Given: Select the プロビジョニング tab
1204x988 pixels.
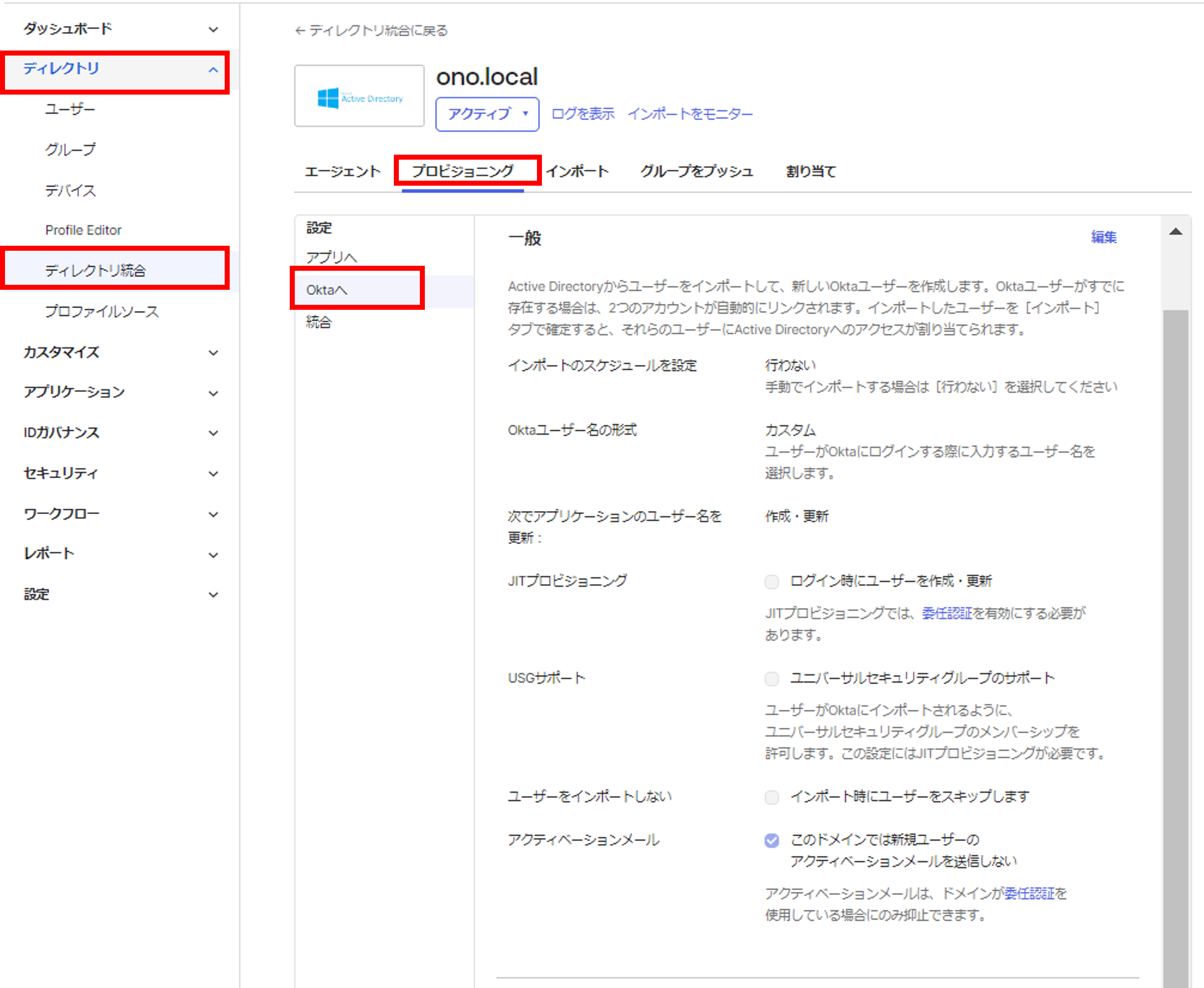Looking at the screenshot, I should pos(462,171).
